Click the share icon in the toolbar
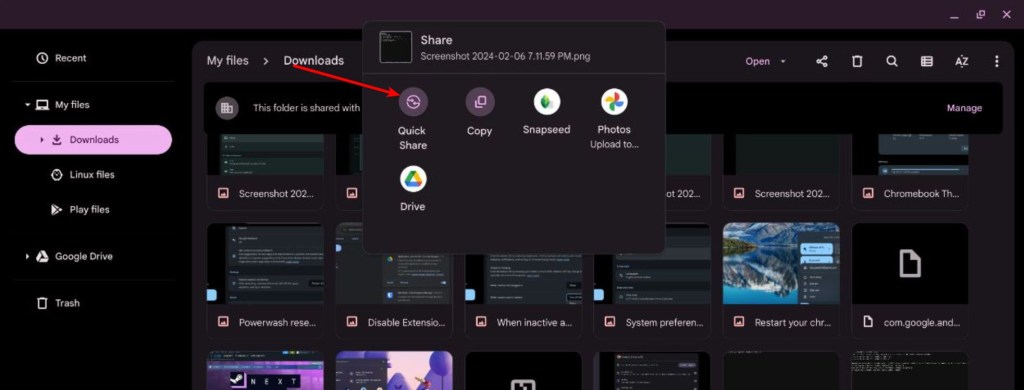Image resolution: width=1024 pixels, height=390 pixels. point(822,61)
